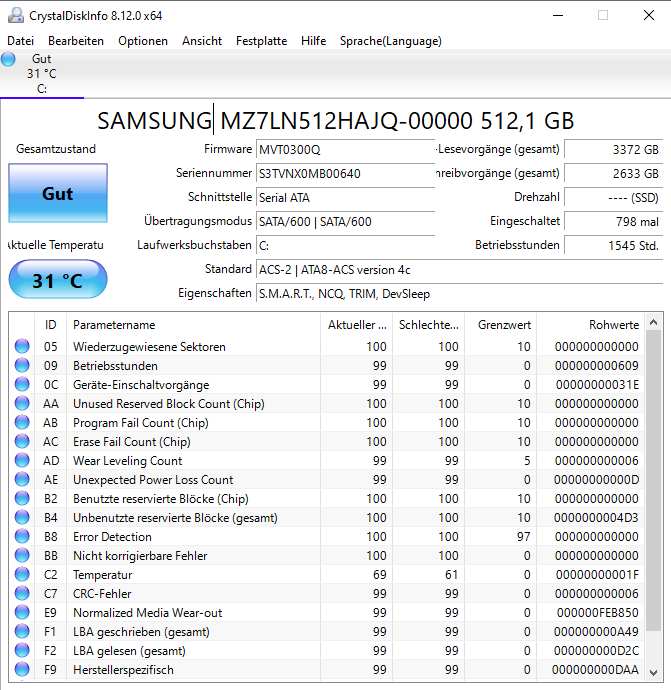
Task: Click the Parametername column header
Action: (x=193, y=325)
